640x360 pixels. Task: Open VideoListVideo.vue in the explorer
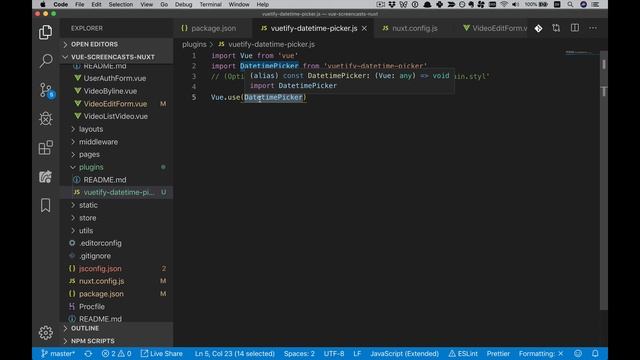coord(116,116)
